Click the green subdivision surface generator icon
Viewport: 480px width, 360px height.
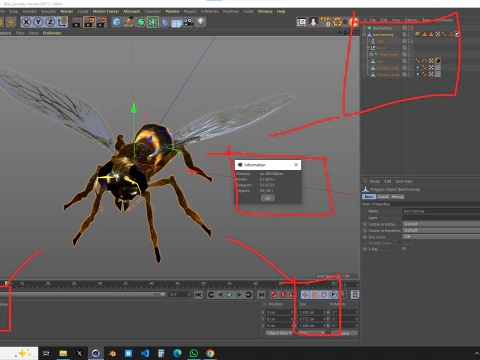141,22
